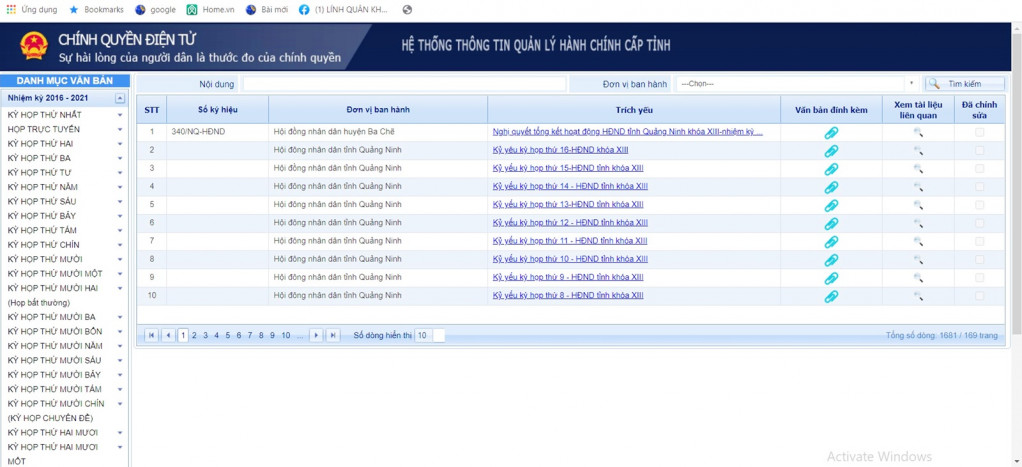The width and height of the screenshot is (1022, 467).
Task: Tick the 'Đã chỉnh sửa' checkbox for row 4
Action: 979,186
